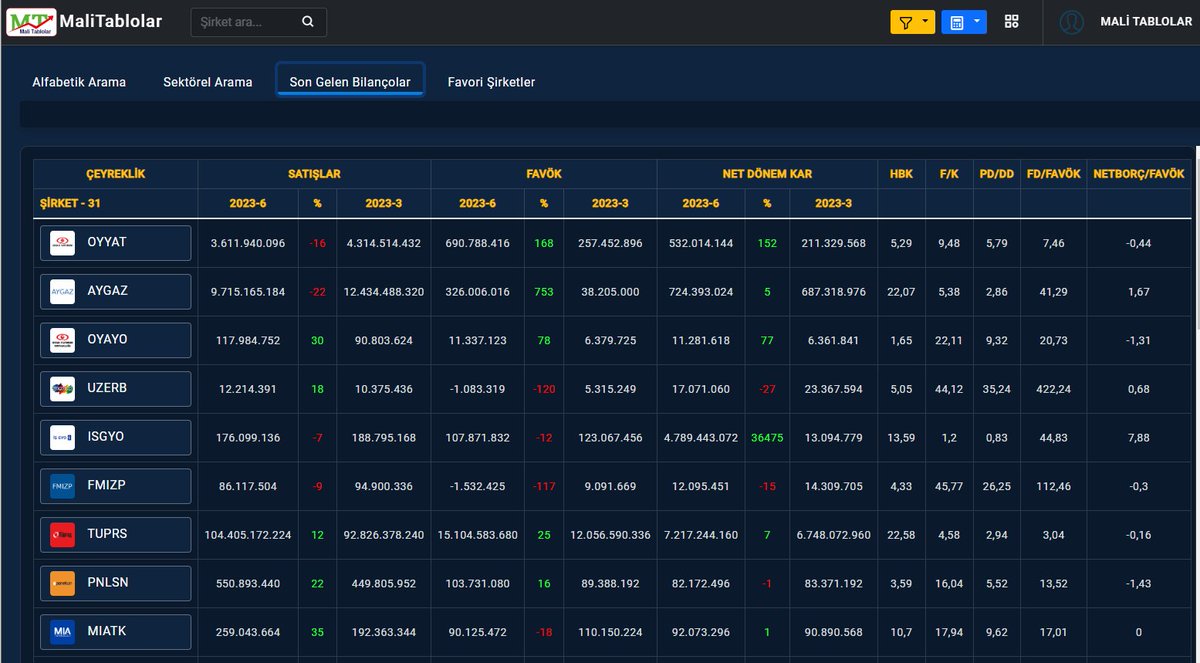Click the search magnifier icon
This screenshot has width=1200, height=663.
(308, 21)
